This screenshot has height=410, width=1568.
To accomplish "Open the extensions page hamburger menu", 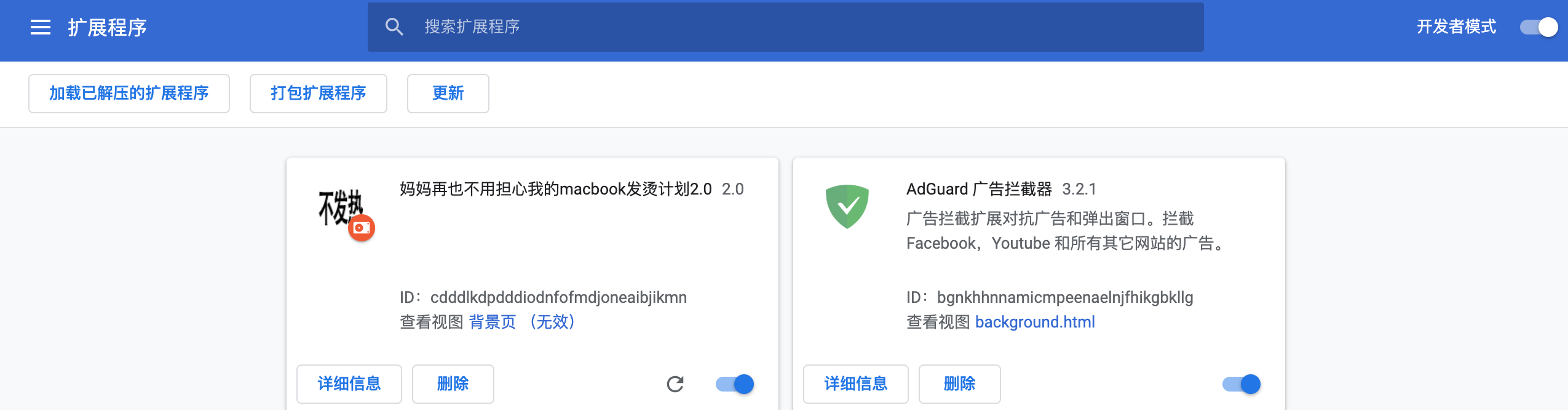I will click(39, 27).
